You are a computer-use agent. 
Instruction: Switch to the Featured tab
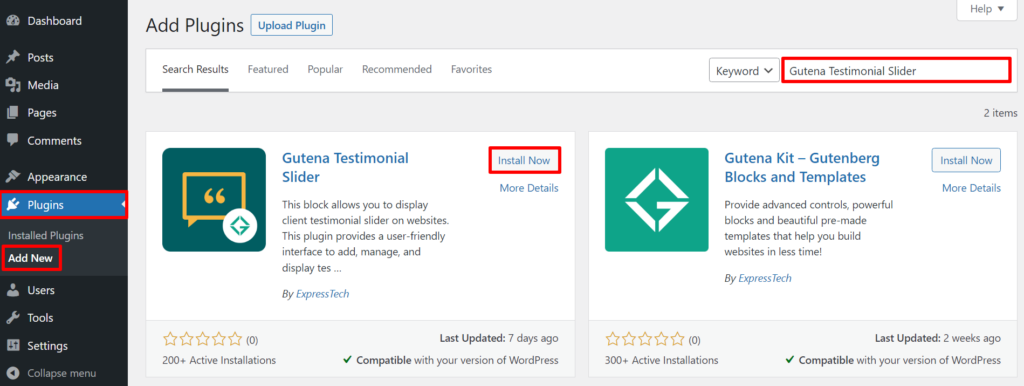point(268,69)
